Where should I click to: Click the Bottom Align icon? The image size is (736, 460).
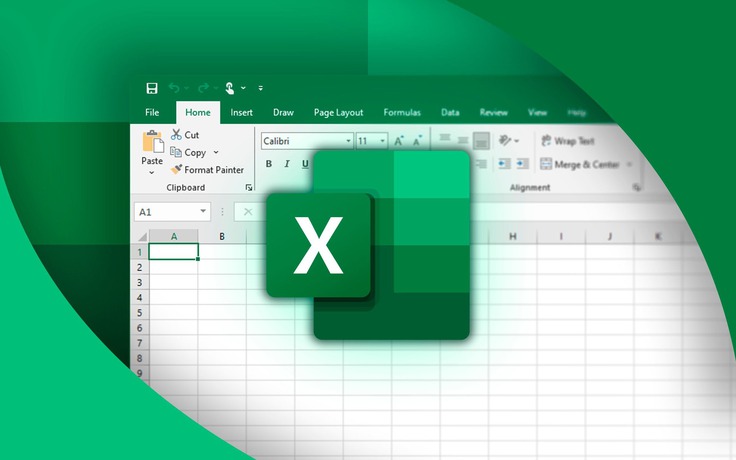coord(482,140)
